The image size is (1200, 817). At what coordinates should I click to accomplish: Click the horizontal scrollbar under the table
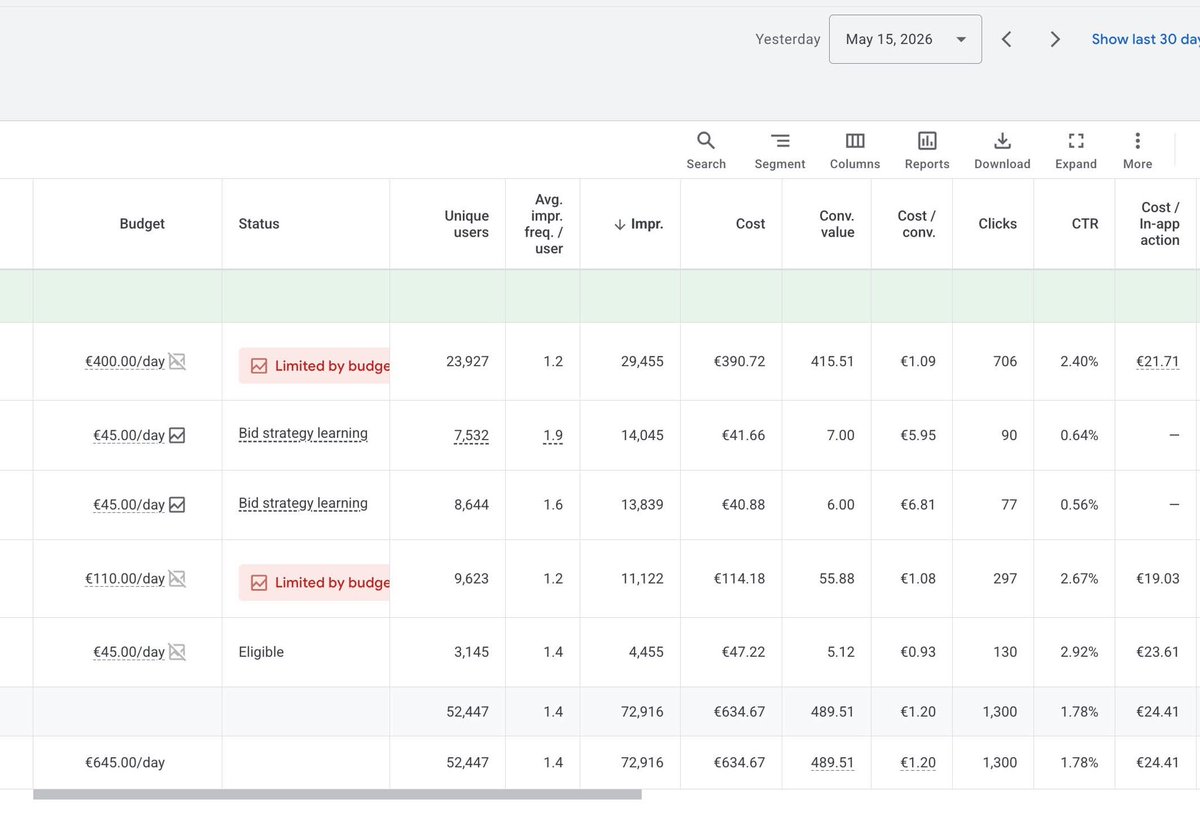(337, 795)
